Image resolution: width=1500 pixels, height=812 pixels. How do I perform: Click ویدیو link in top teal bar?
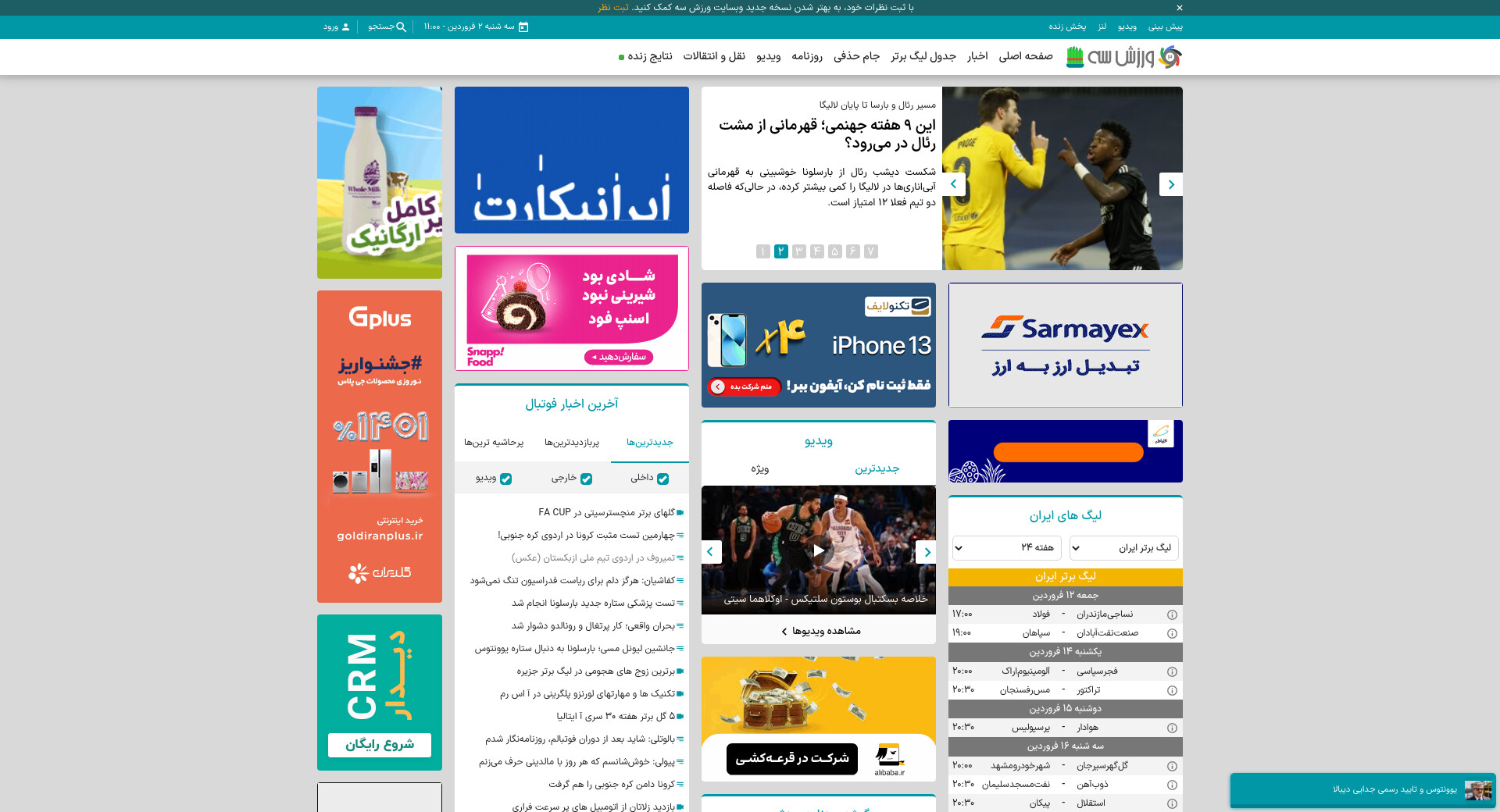tap(1127, 27)
